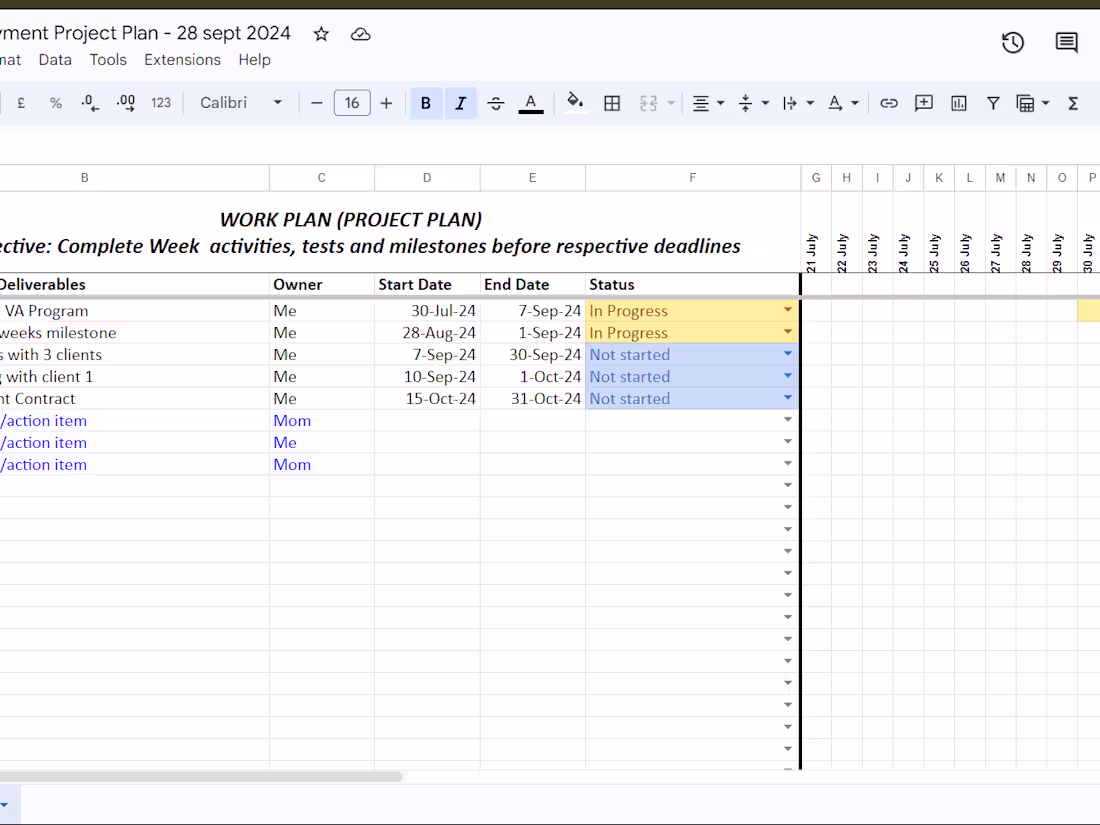This screenshot has width=1100, height=825.
Task: Open the Extensions menu
Action: (x=182, y=59)
